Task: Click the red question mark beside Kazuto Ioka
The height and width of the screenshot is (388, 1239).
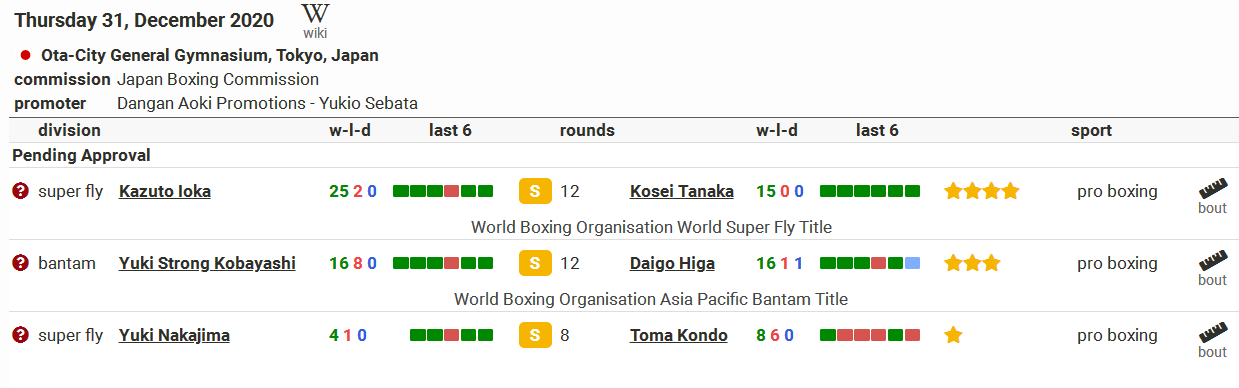Action: pyautogui.click(x=20, y=191)
